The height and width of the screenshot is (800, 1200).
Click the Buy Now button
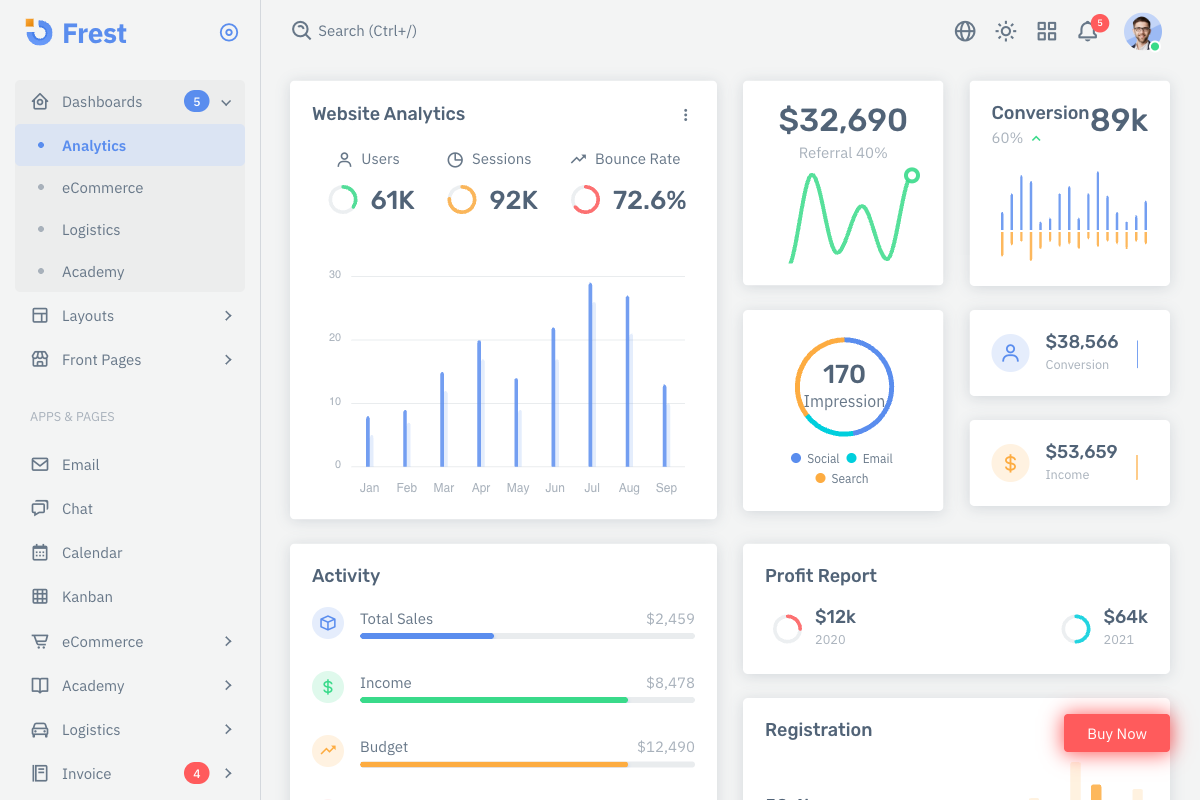[1116, 733]
